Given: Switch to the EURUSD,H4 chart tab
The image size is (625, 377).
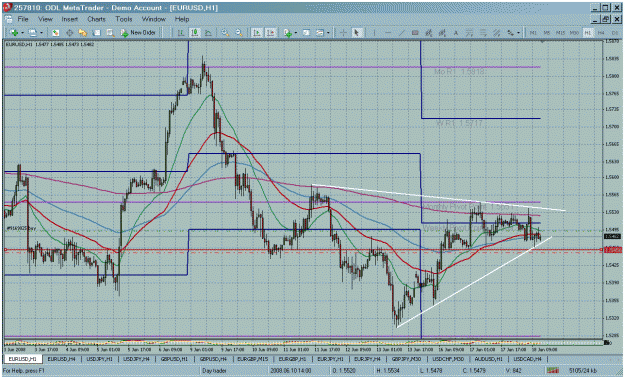Looking at the screenshot, I should click(x=62, y=359).
